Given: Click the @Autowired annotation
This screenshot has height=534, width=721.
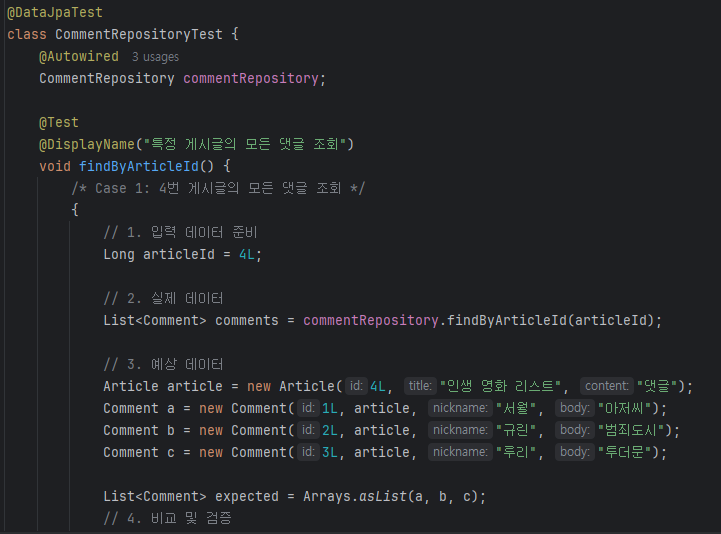Looking at the screenshot, I should click(79, 56).
